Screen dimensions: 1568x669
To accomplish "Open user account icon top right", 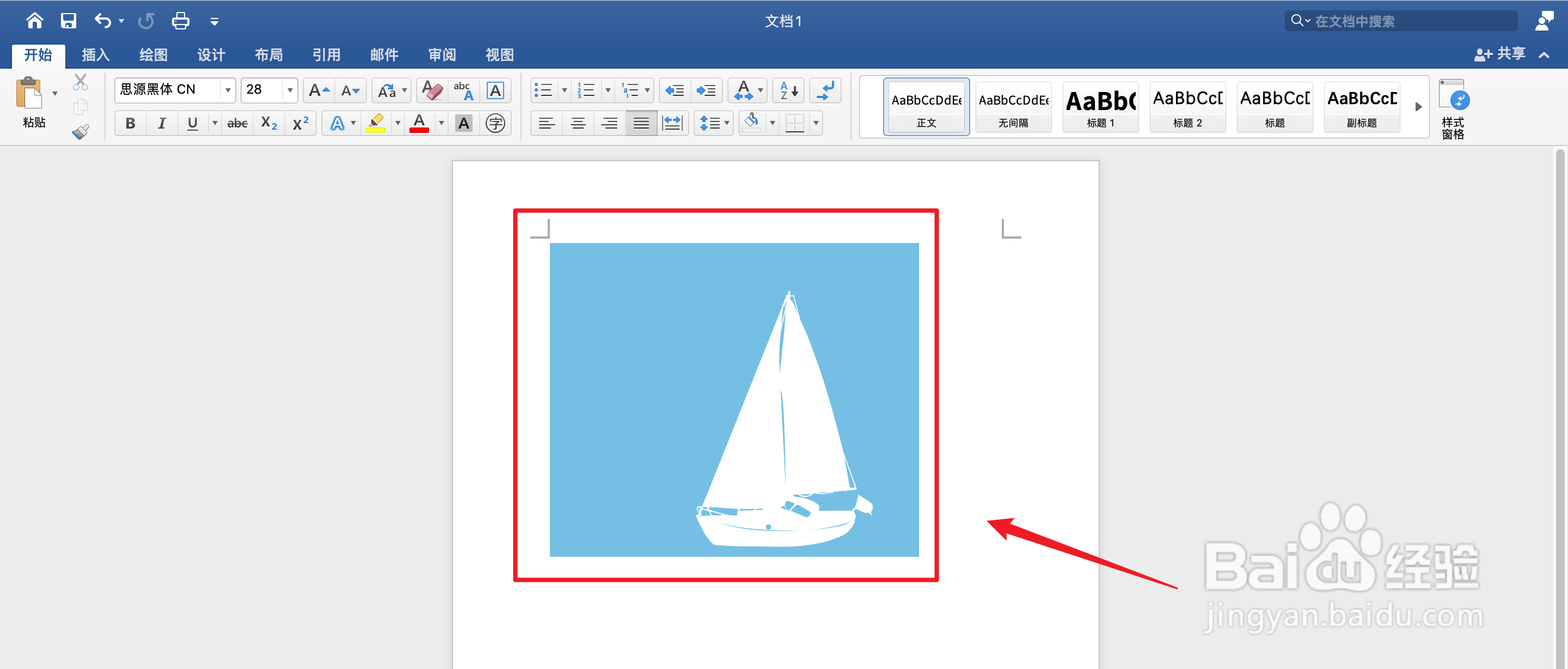I will tap(1545, 21).
